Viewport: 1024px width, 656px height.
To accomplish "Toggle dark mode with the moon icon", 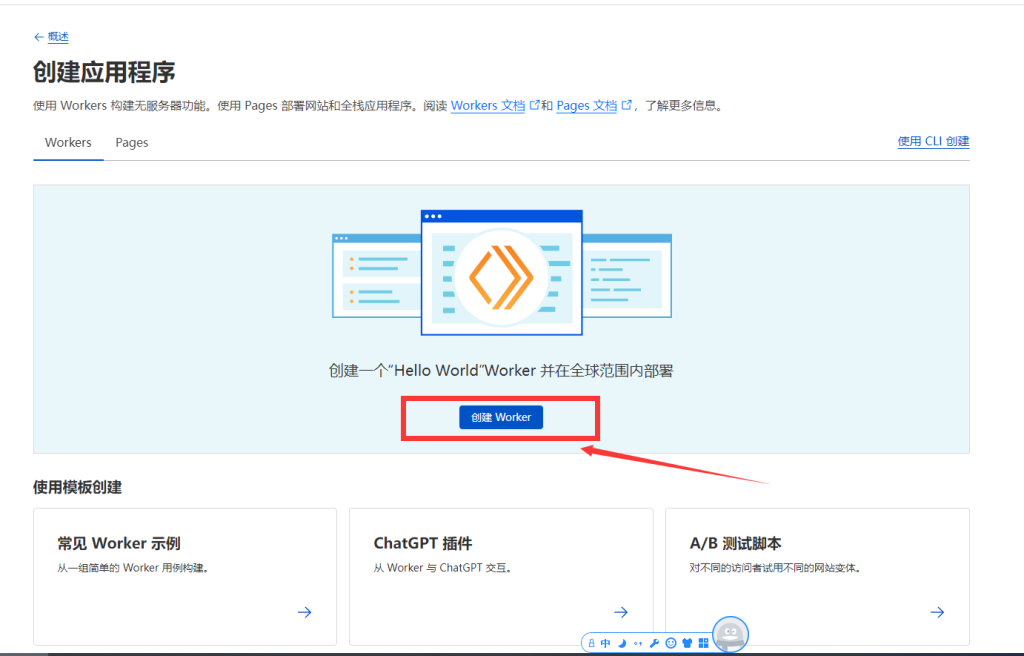I will 622,643.
